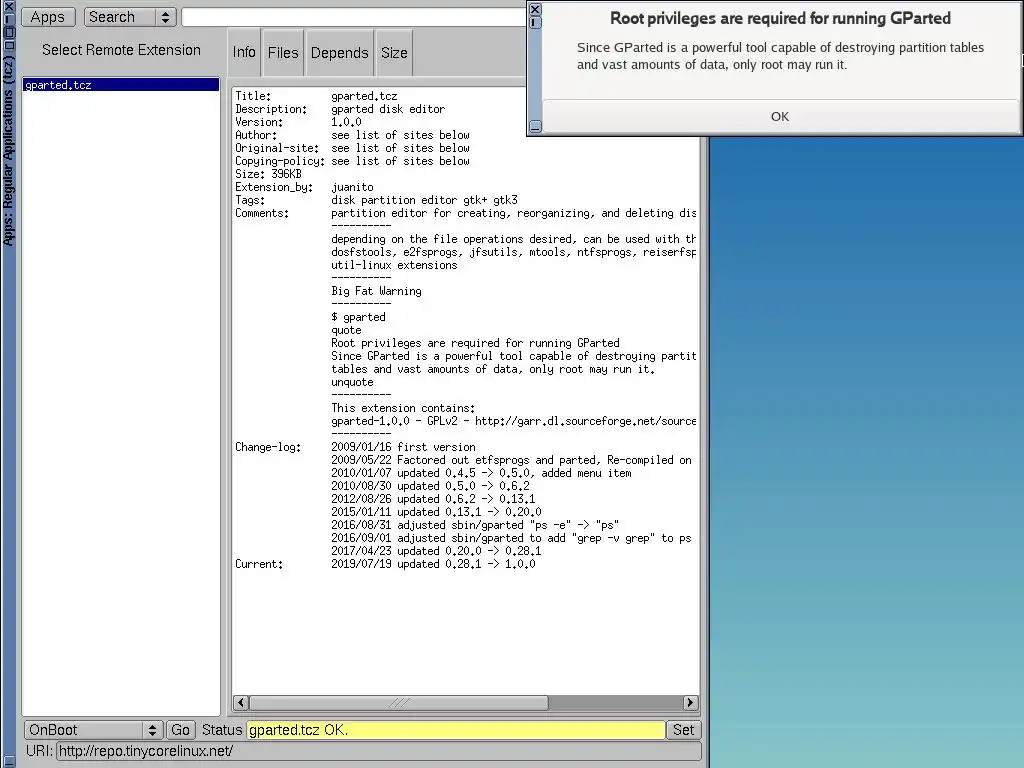Screen dimensions: 1024x768
Task: Click the 'Big Fat Warning' text line
Action: (376, 291)
